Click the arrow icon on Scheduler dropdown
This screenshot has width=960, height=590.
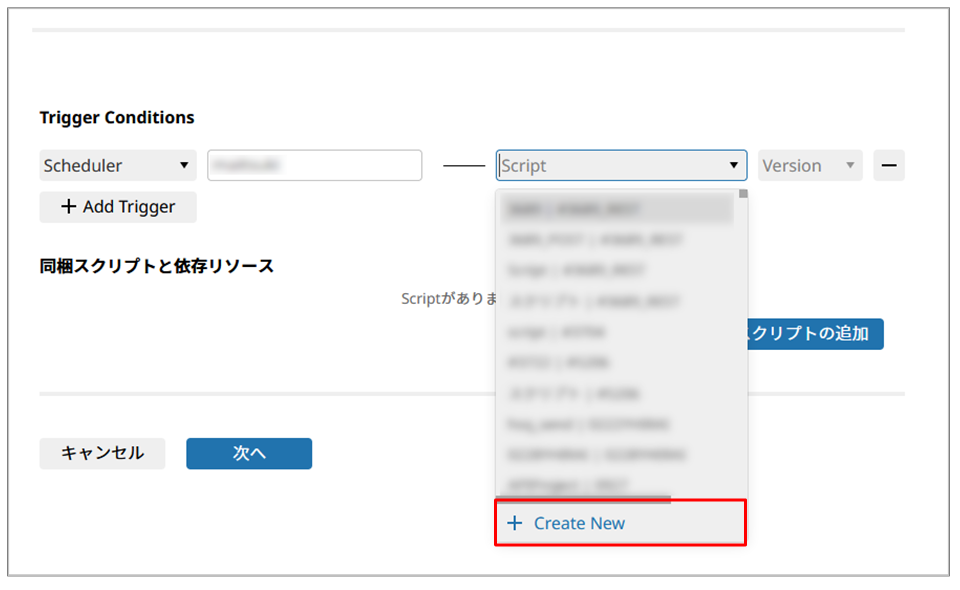tap(183, 166)
